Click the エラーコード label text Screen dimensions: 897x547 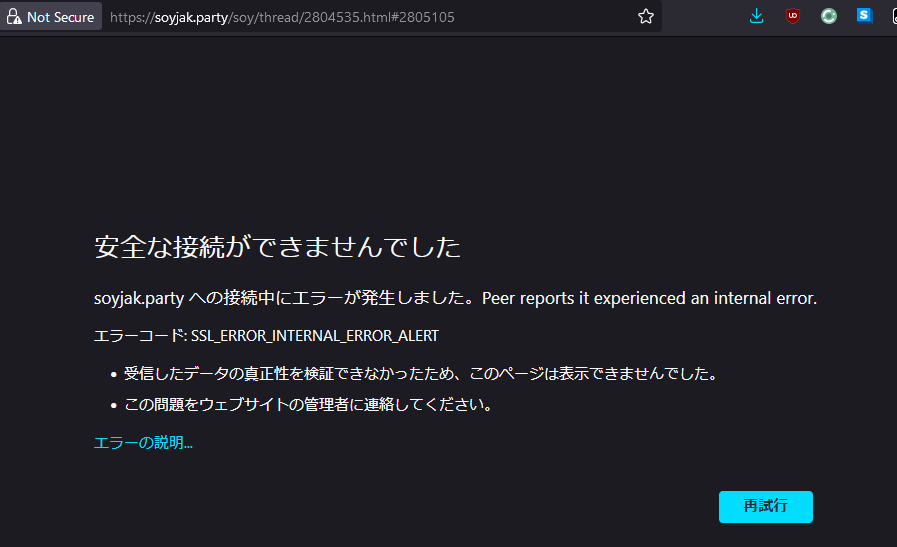point(140,336)
